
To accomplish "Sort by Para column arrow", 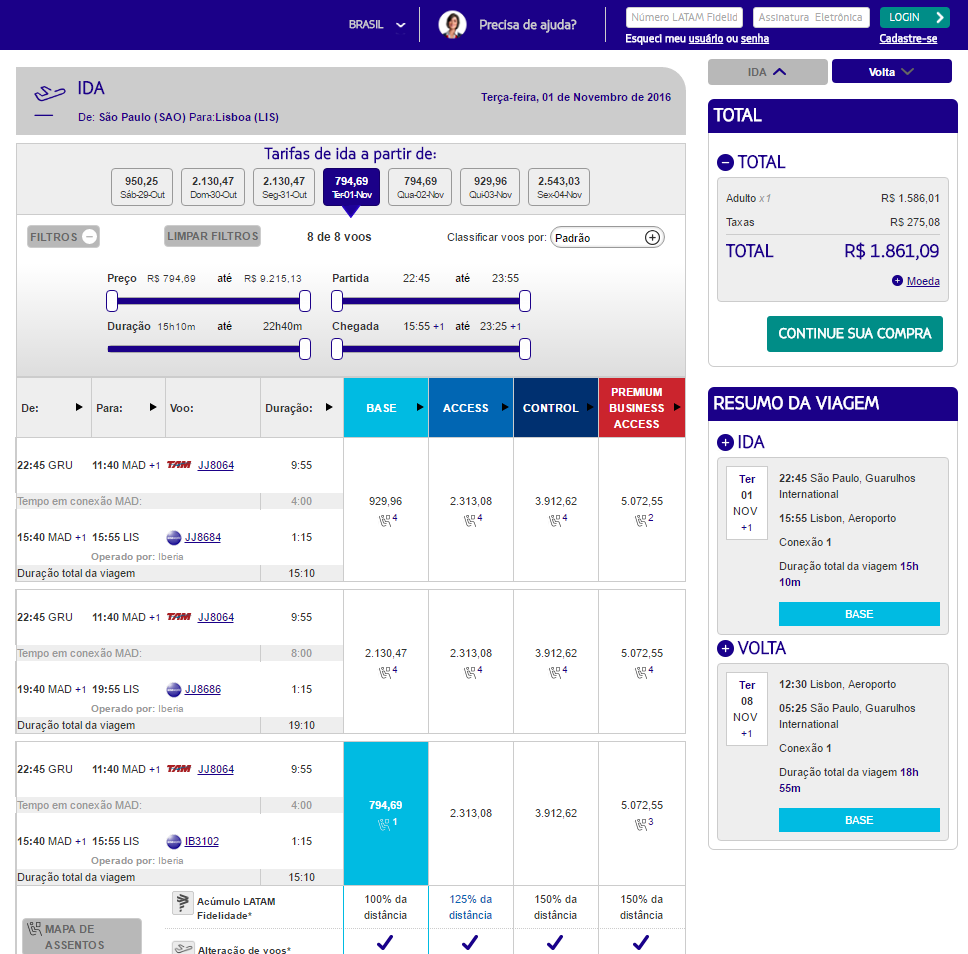I will (x=153, y=407).
